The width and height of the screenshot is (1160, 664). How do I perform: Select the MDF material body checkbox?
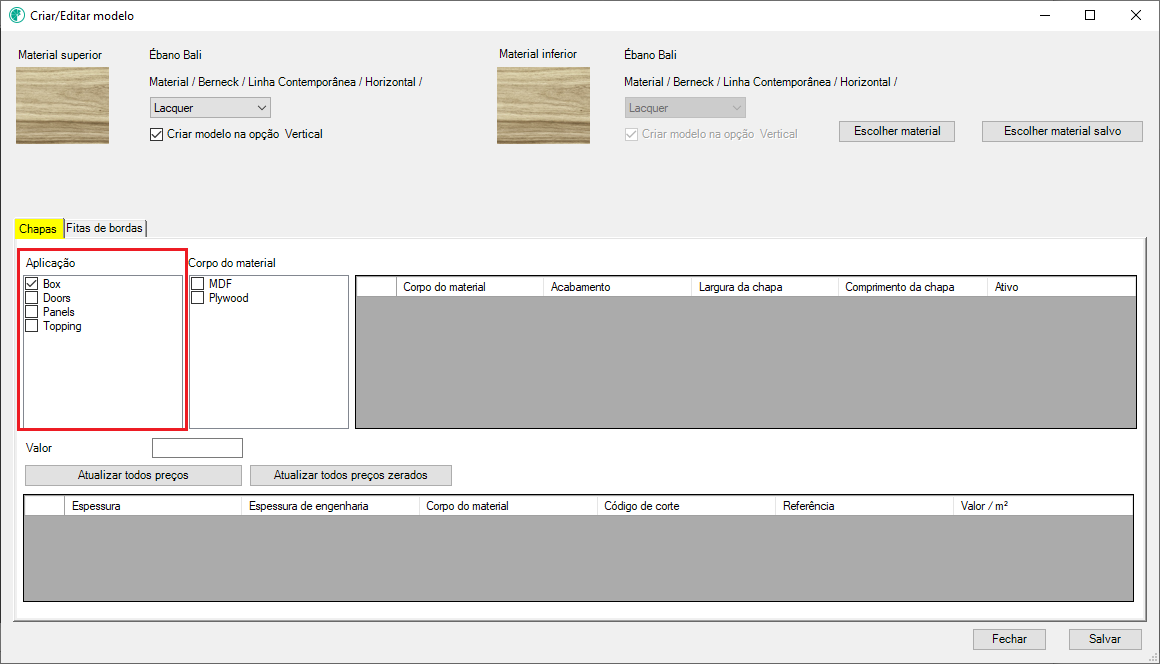click(x=198, y=285)
